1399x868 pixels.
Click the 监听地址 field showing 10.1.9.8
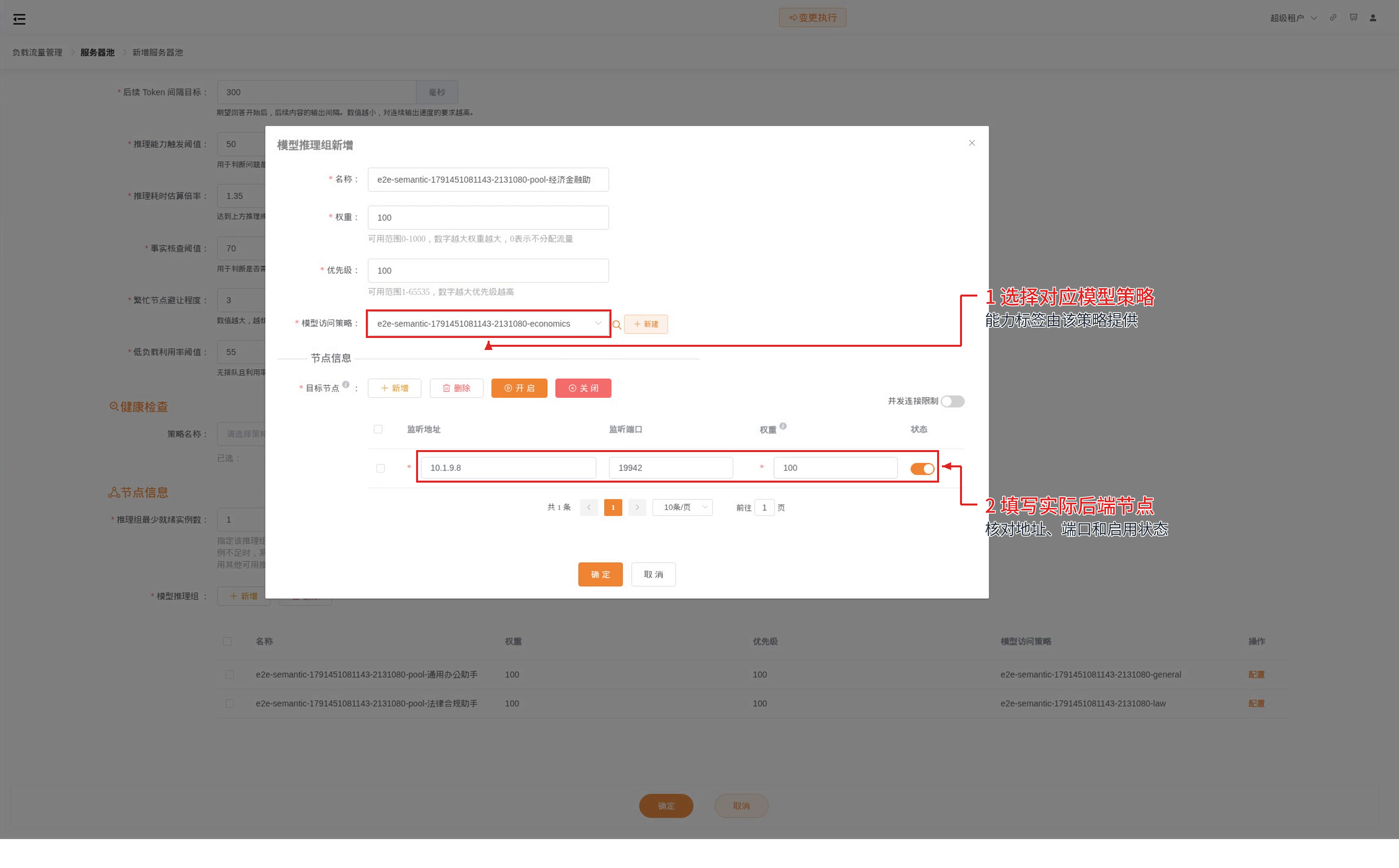coord(508,468)
